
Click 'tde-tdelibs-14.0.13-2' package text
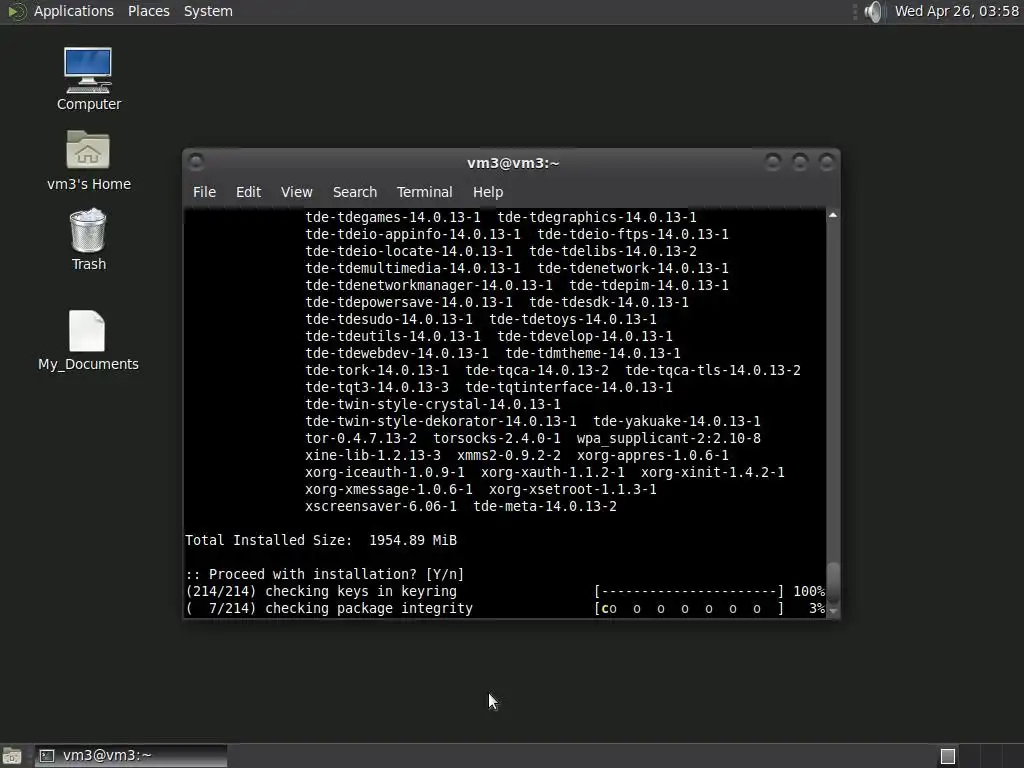tap(613, 251)
